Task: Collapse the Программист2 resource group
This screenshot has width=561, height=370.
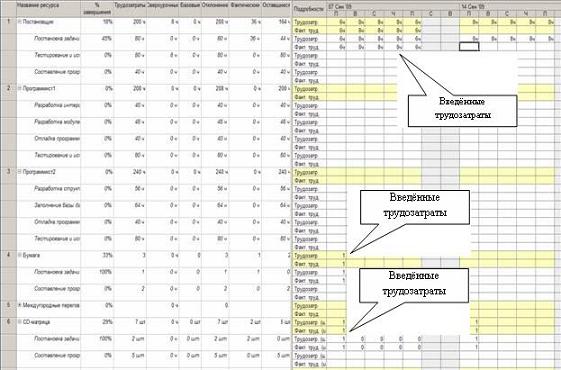Action: (x=20, y=172)
